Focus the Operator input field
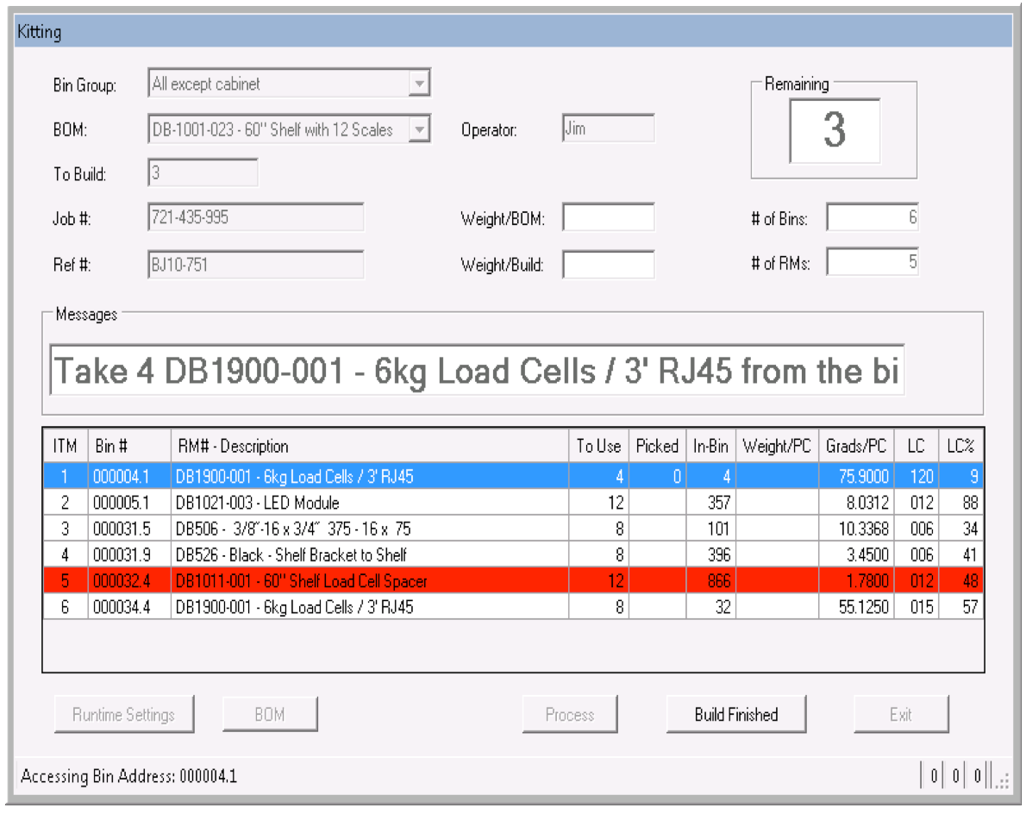 (608, 128)
